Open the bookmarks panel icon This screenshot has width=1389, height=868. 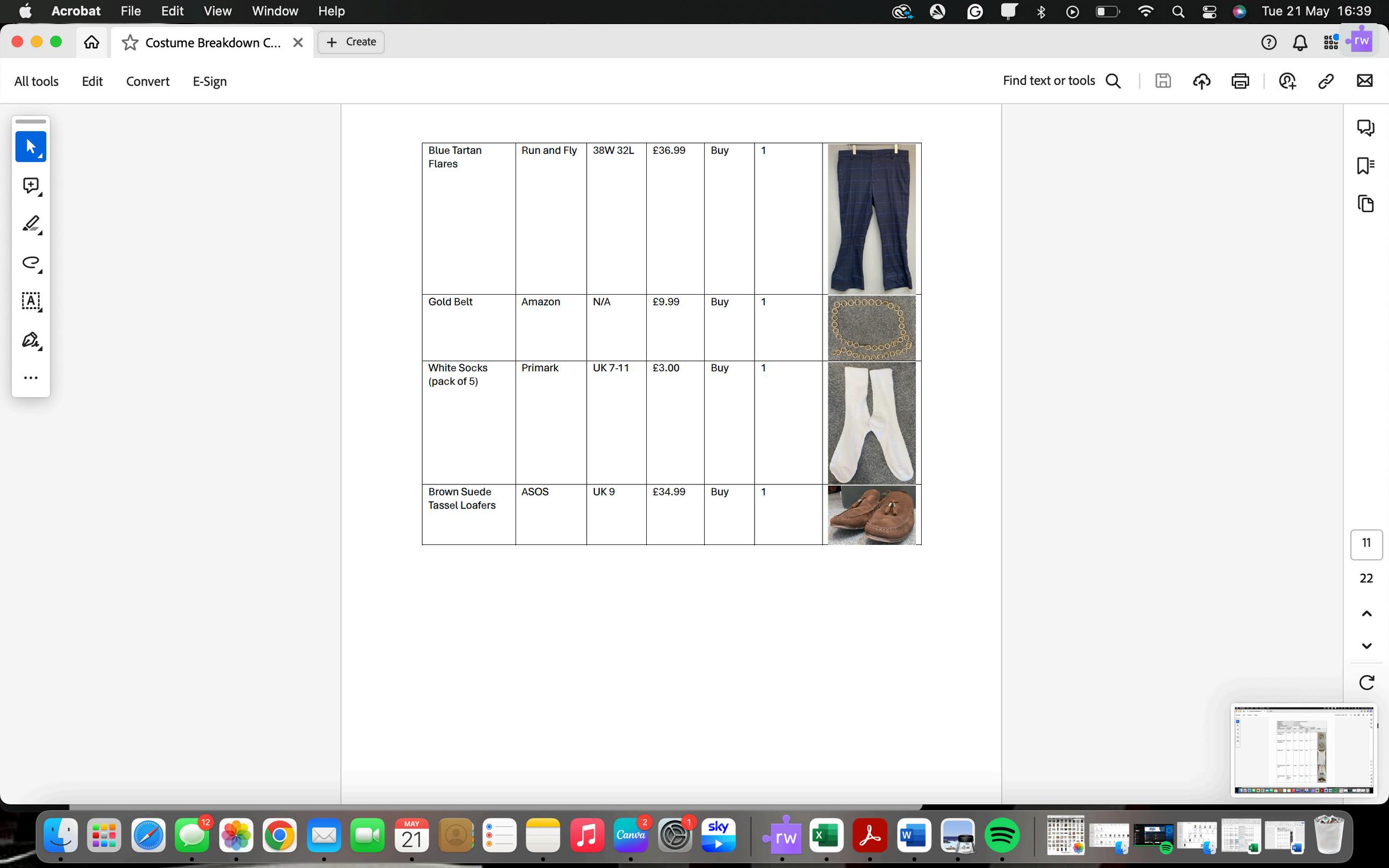click(x=1365, y=166)
